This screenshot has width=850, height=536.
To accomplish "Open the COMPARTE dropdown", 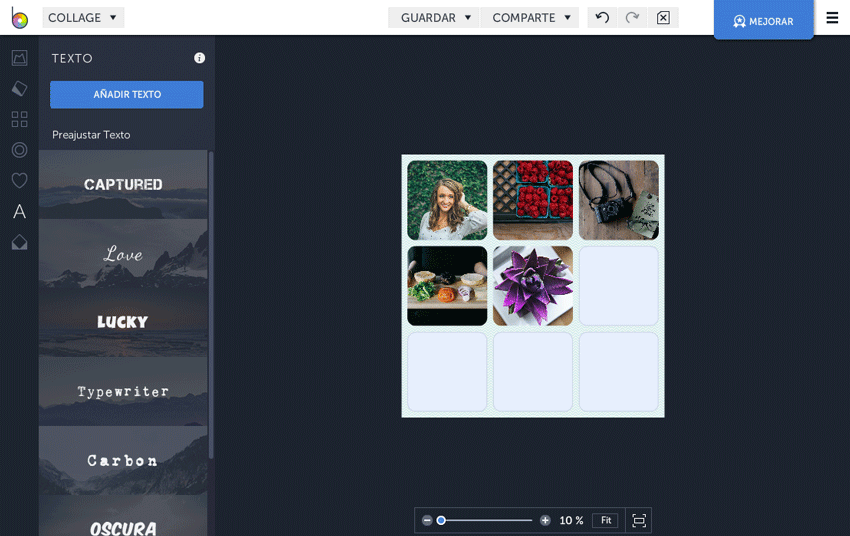I will [x=530, y=18].
